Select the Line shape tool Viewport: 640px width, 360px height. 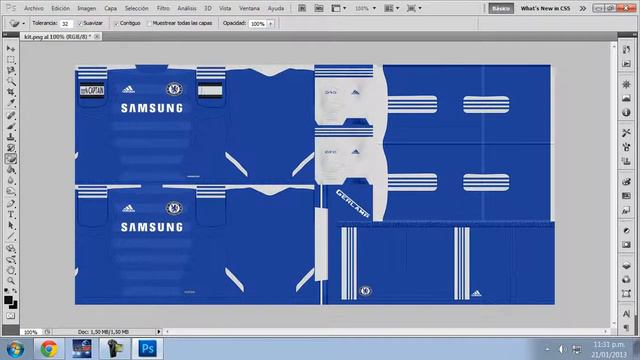(x=11, y=236)
